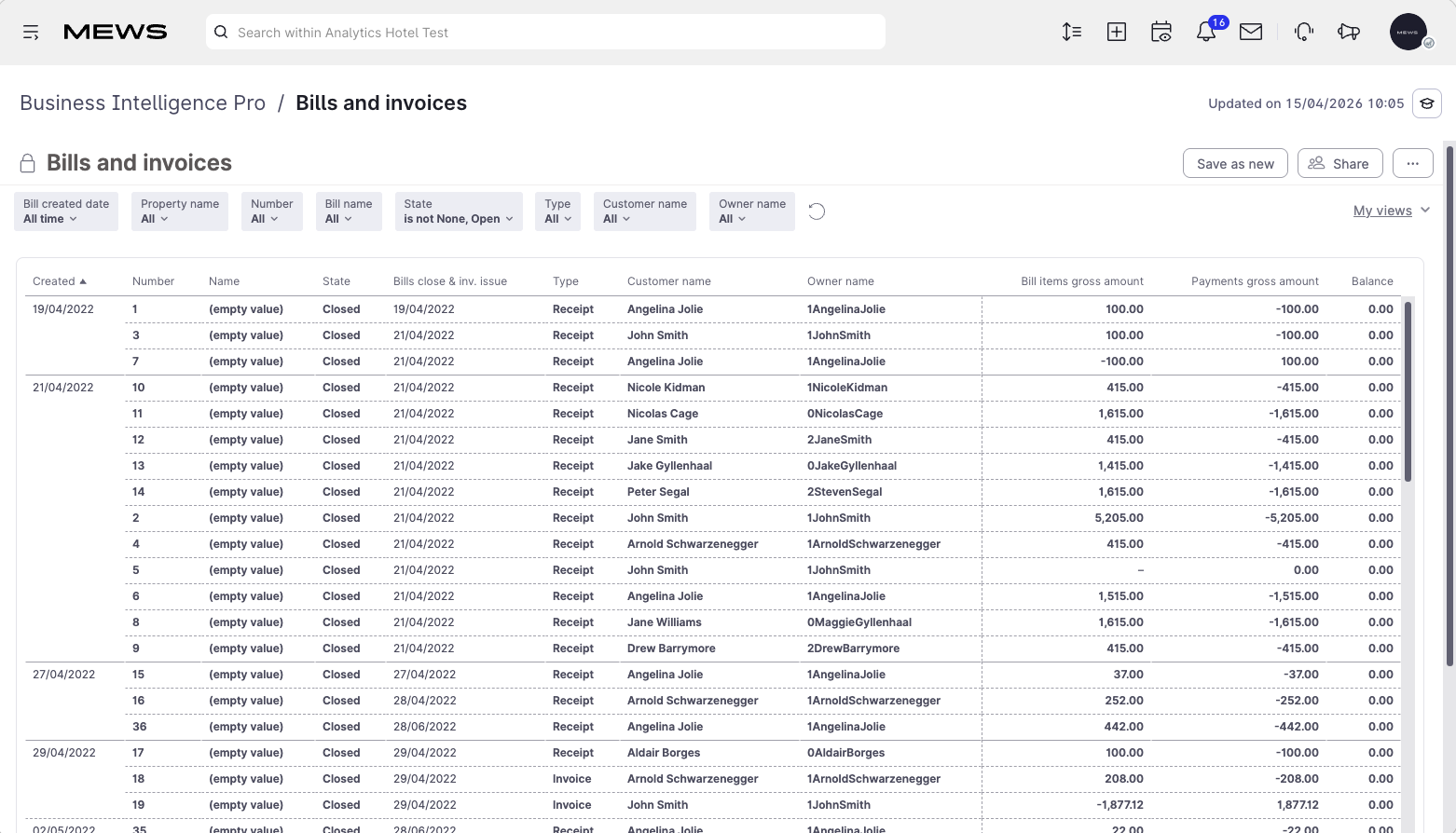Click the lock icon beside report title
This screenshot has width=1456, height=833.
(28, 163)
